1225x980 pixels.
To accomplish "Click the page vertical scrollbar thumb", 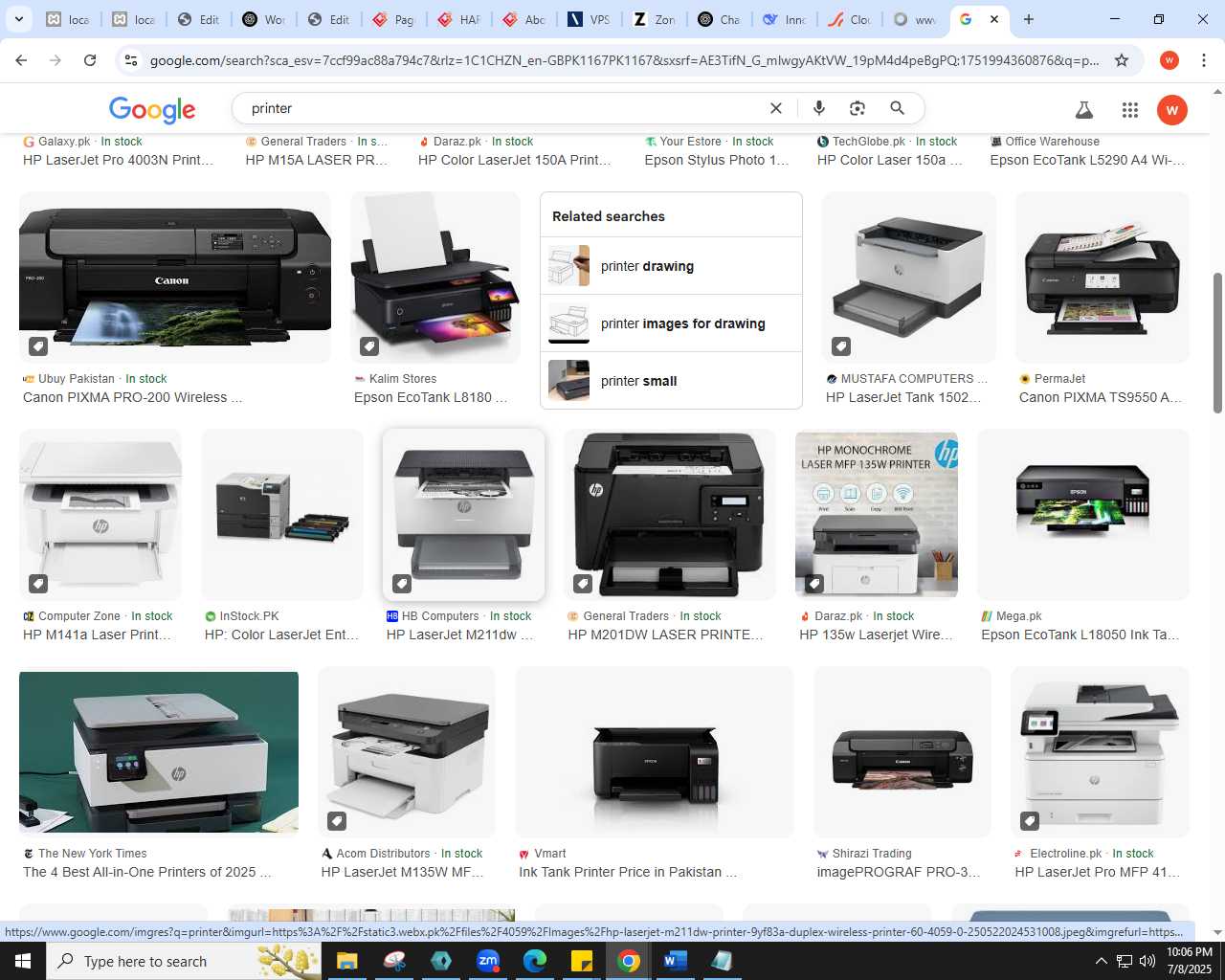I will pos(1217,342).
